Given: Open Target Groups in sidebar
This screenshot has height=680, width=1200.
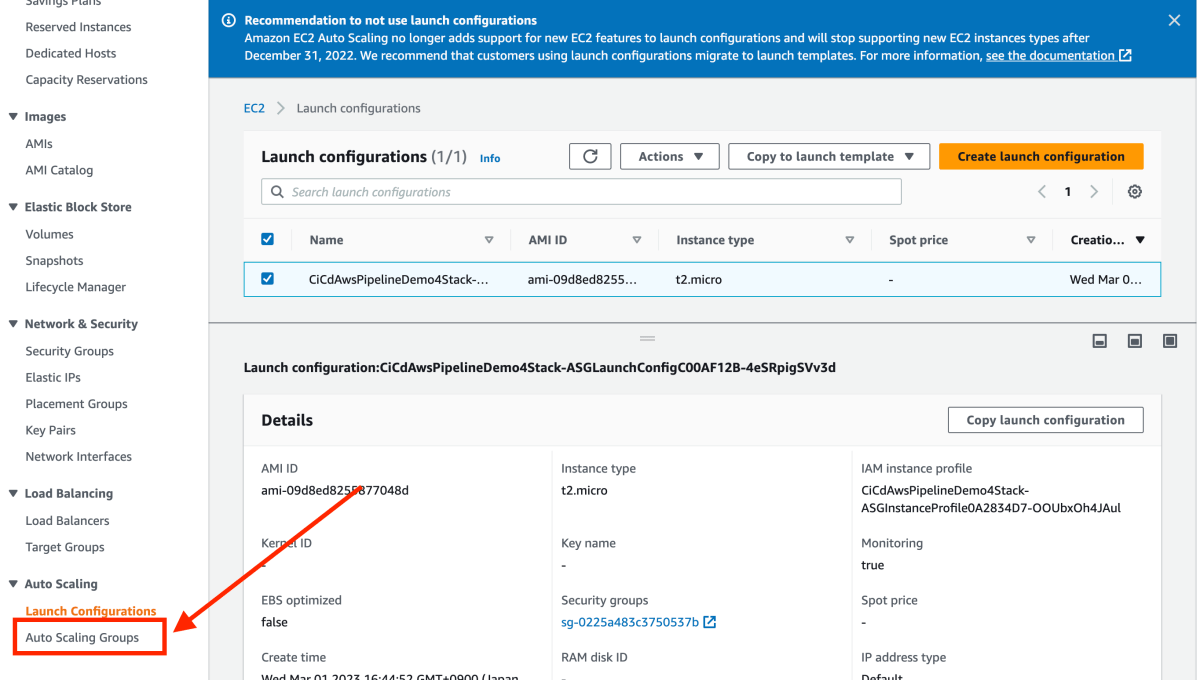Looking at the screenshot, I should click(x=65, y=547).
